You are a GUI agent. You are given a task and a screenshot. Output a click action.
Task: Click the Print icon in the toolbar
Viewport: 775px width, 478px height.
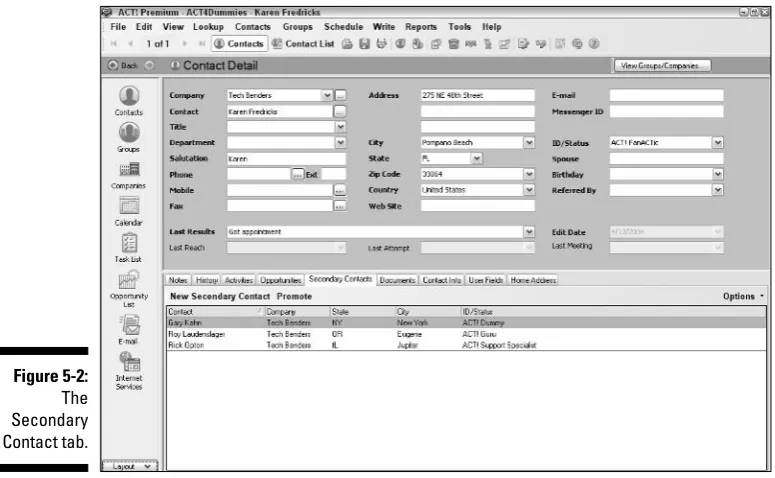coord(347,44)
